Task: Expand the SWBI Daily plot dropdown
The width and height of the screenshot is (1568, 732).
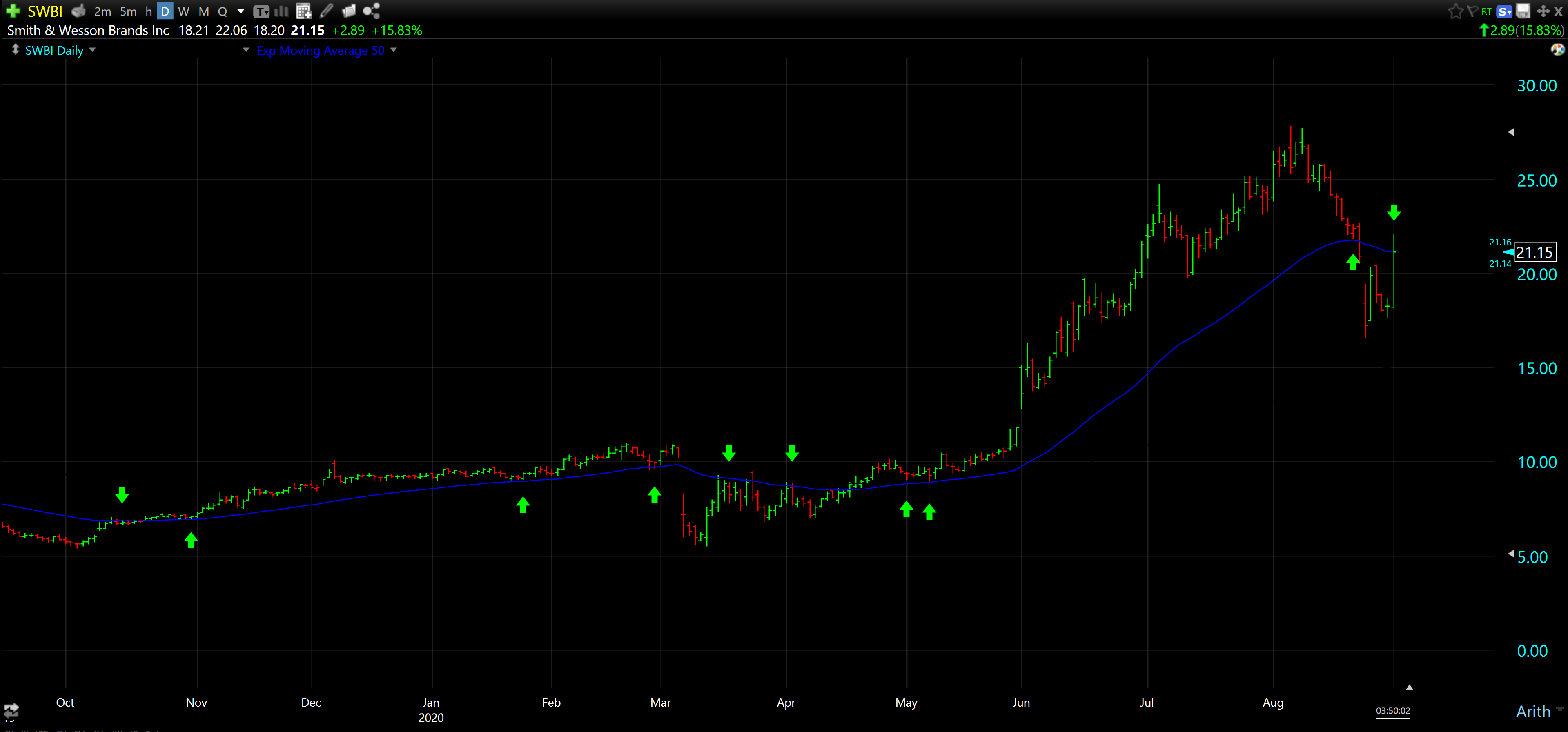Action: click(93, 50)
